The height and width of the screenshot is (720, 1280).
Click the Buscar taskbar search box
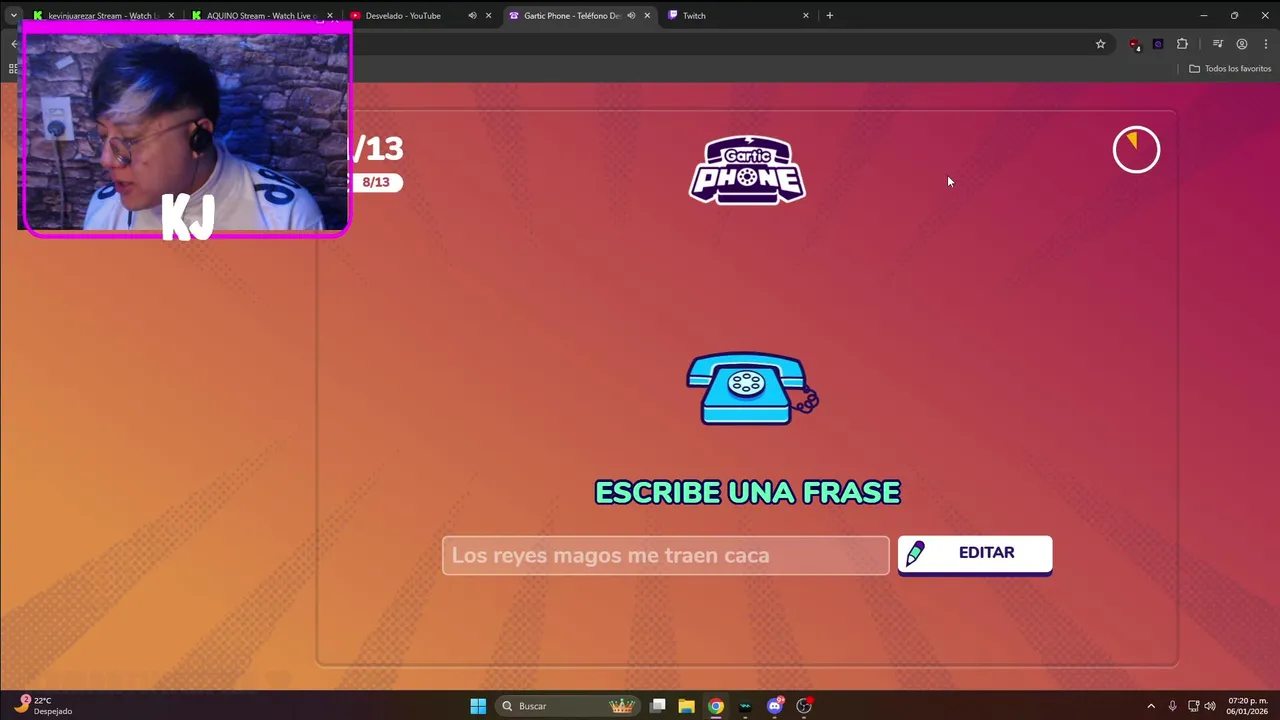pyautogui.click(x=567, y=706)
